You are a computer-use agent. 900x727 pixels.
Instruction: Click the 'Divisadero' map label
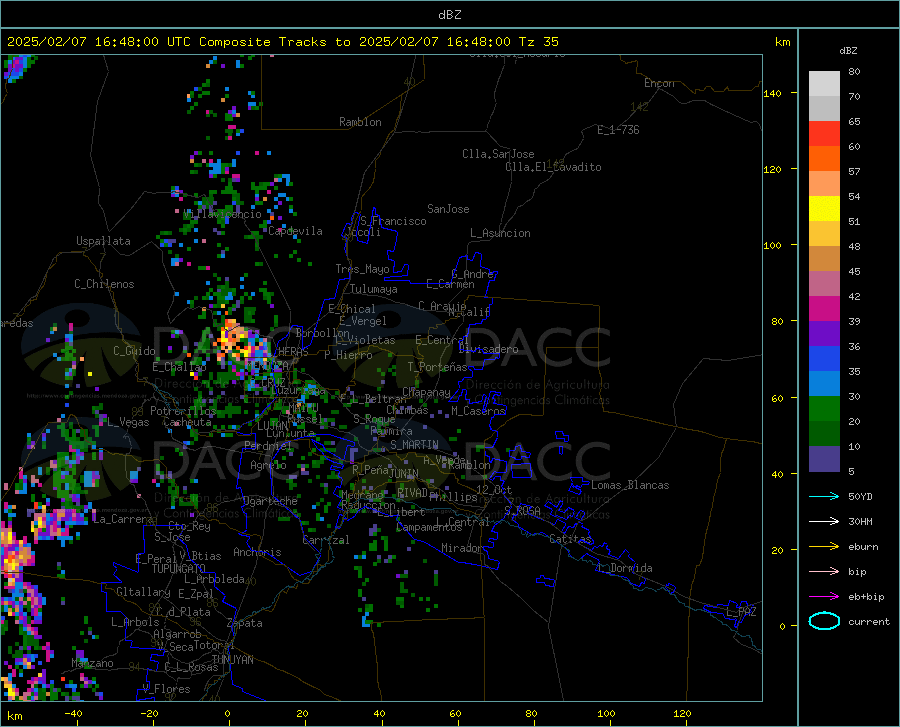[x=488, y=349]
